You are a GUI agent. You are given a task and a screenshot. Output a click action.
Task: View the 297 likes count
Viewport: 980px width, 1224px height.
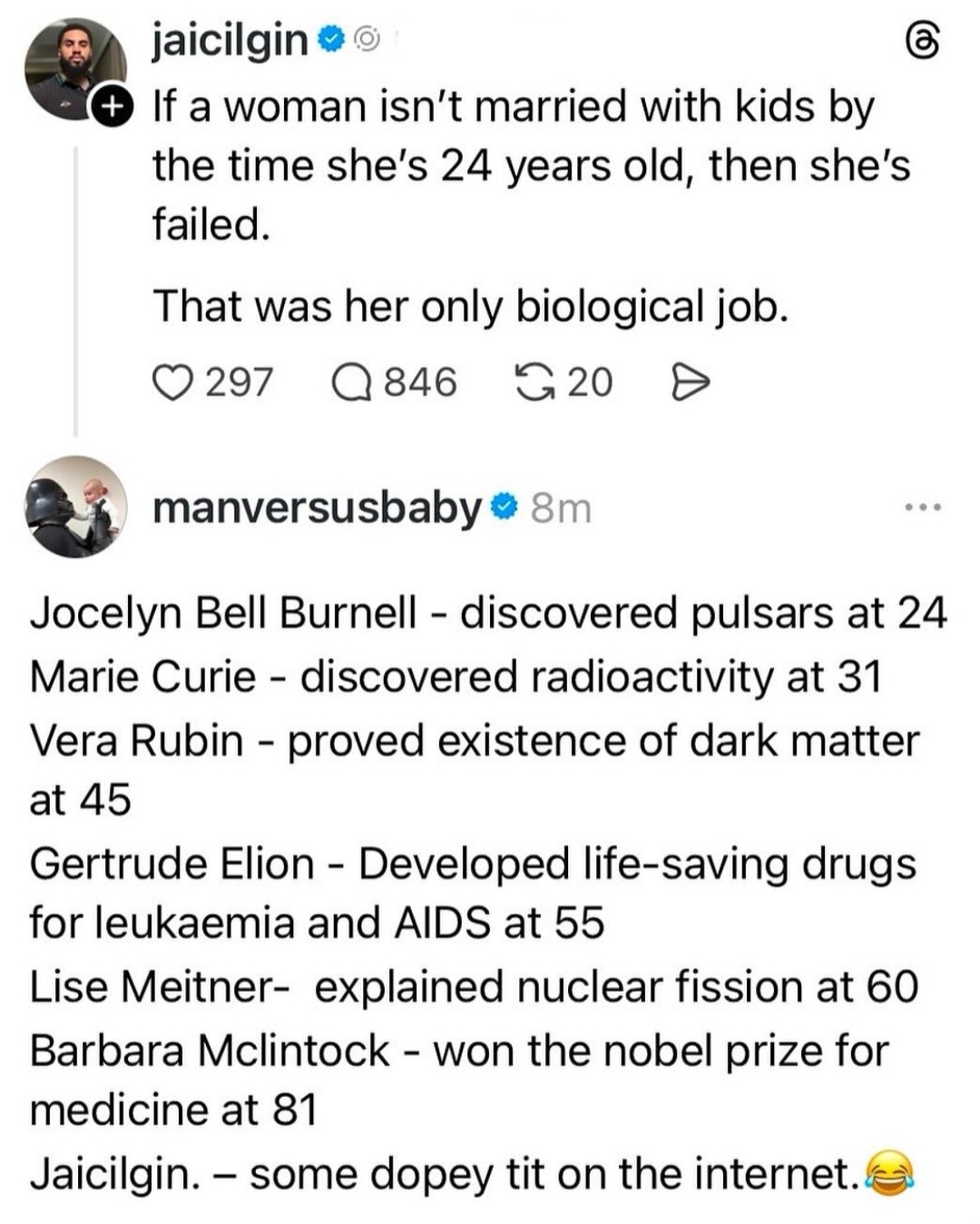(x=239, y=382)
